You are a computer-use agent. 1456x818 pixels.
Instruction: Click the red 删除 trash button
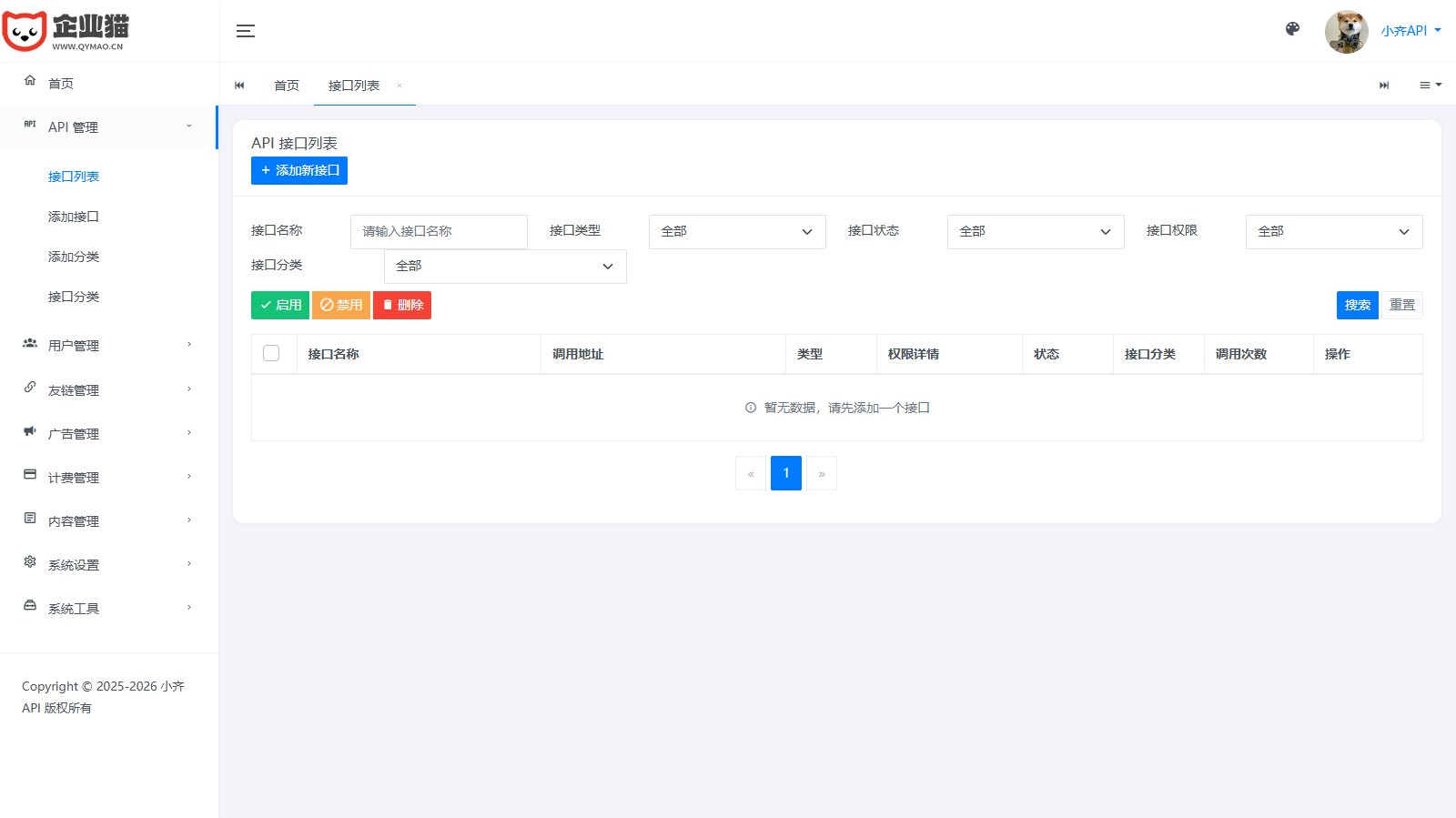pyautogui.click(x=402, y=305)
